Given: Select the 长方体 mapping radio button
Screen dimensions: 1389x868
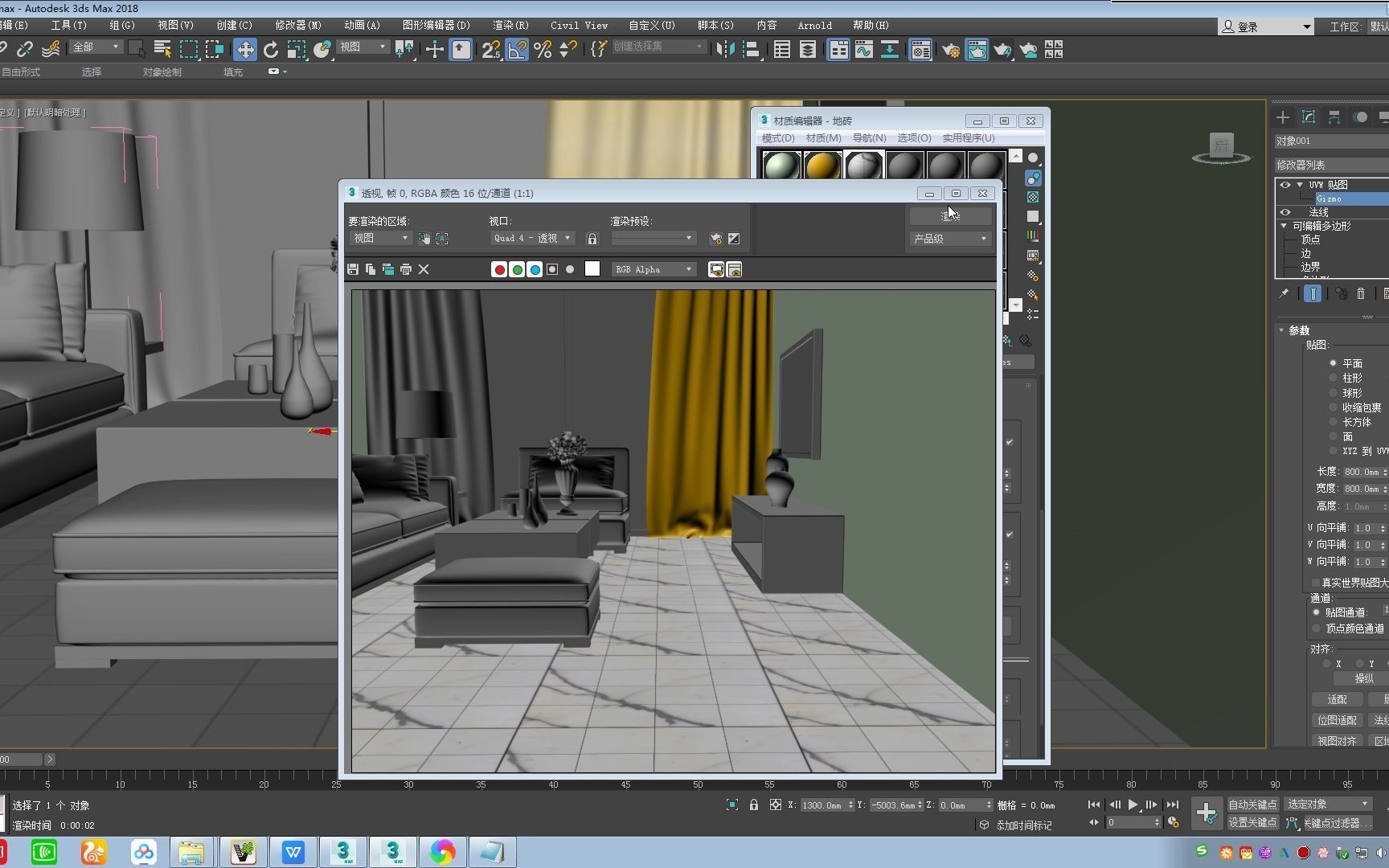Looking at the screenshot, I should 1333,422.
